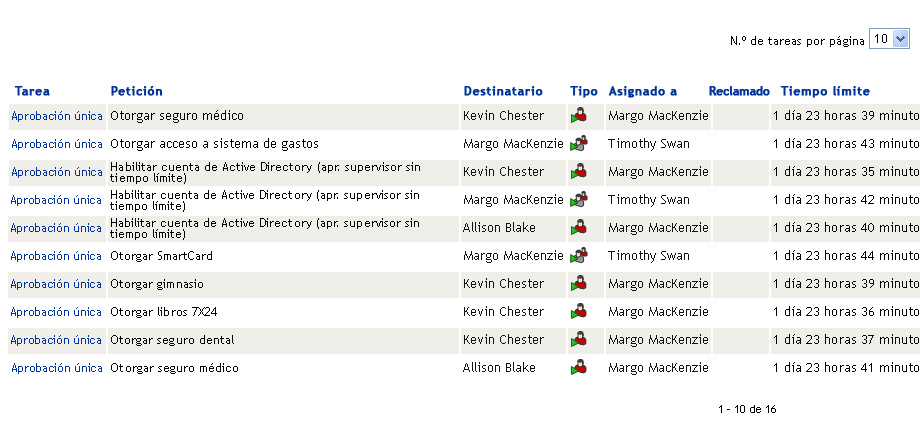Click the type icon in the Otorgar SmartCard row
Viewport: 920px width, 421px height.
click(x=578, y=256)
